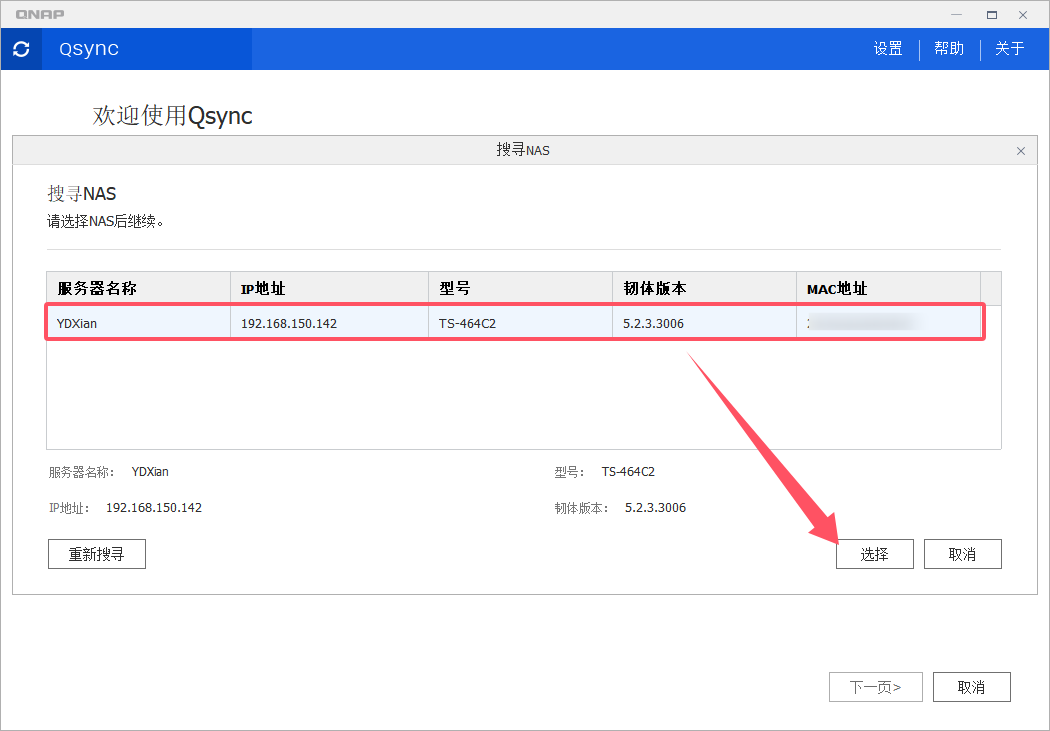The image size is (1050, 731).
Task: Sort by IP地址 column header
Action: [x=329, y=289]
